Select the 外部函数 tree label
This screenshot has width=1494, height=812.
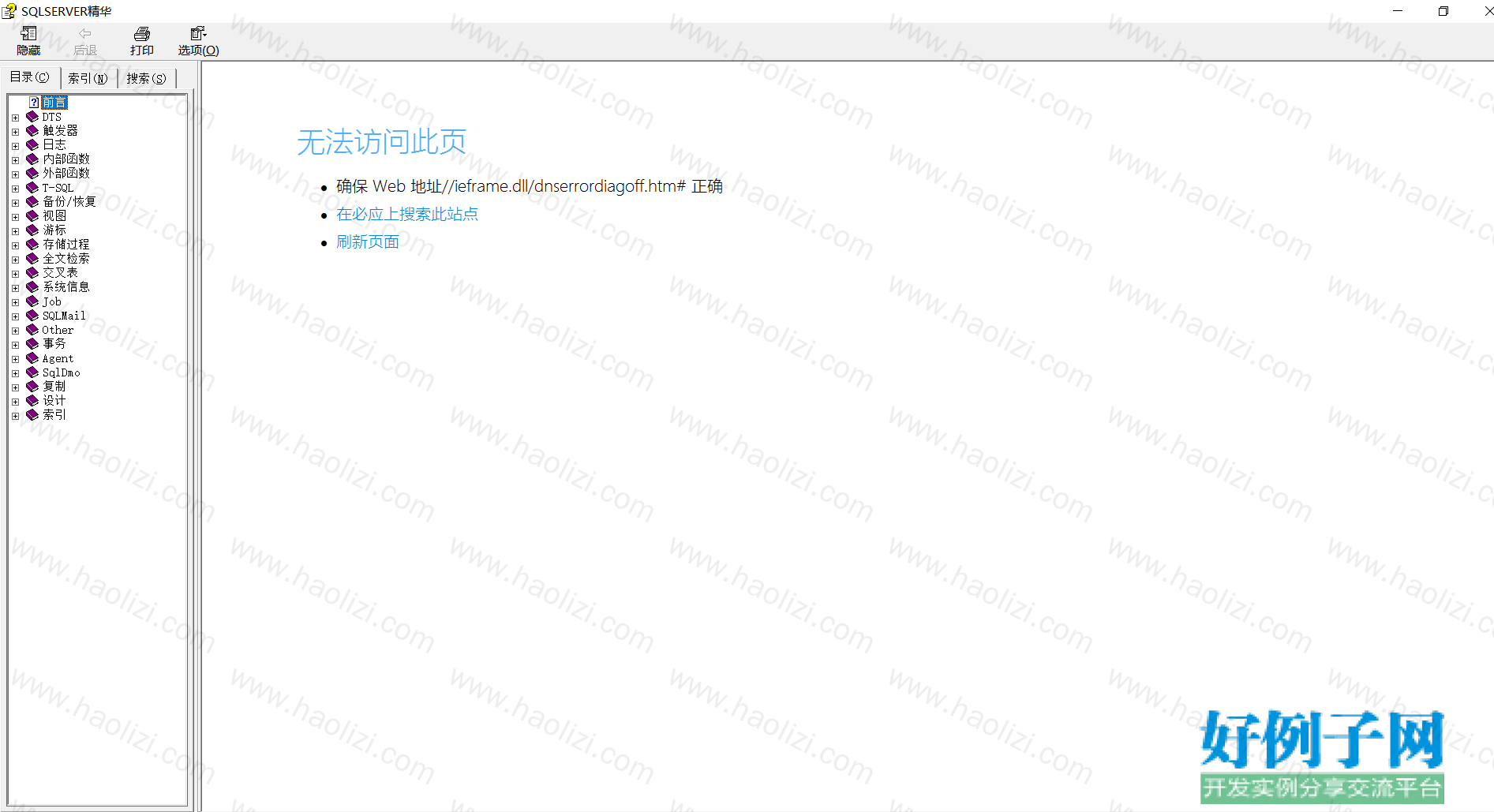pyautogui.click(x=66, y=174)
